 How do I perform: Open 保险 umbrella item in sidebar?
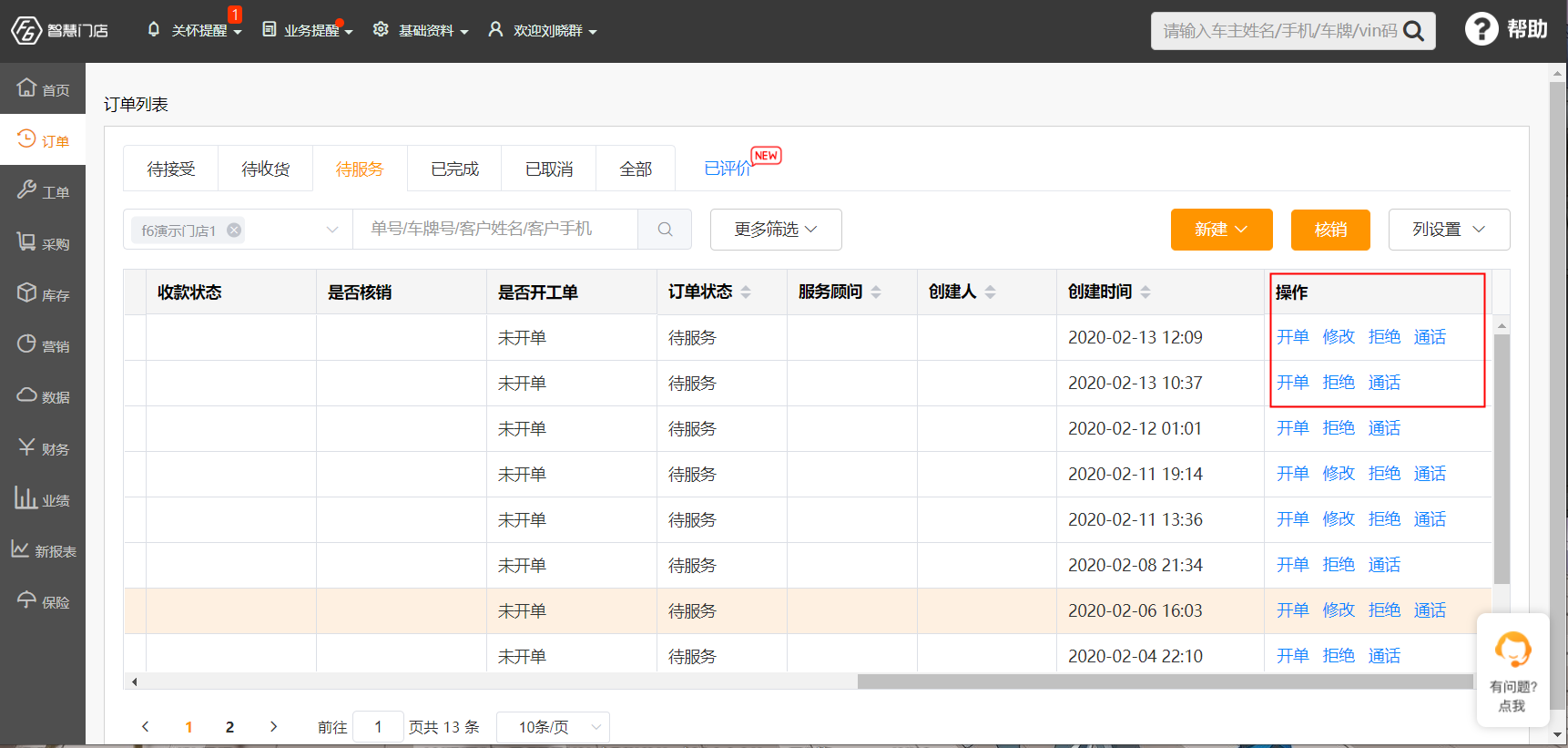[43, 600]
